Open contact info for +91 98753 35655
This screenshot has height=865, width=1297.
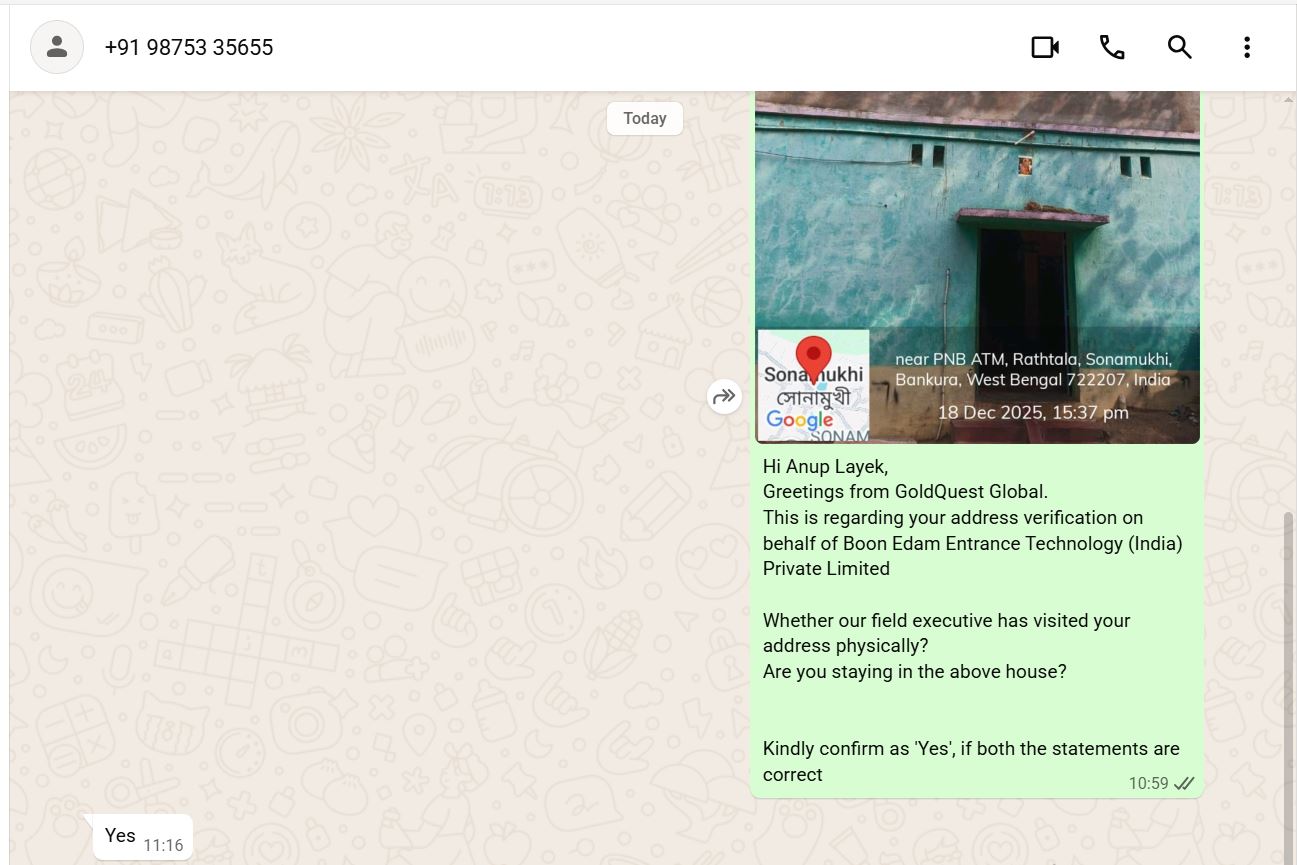pos(189,48)
